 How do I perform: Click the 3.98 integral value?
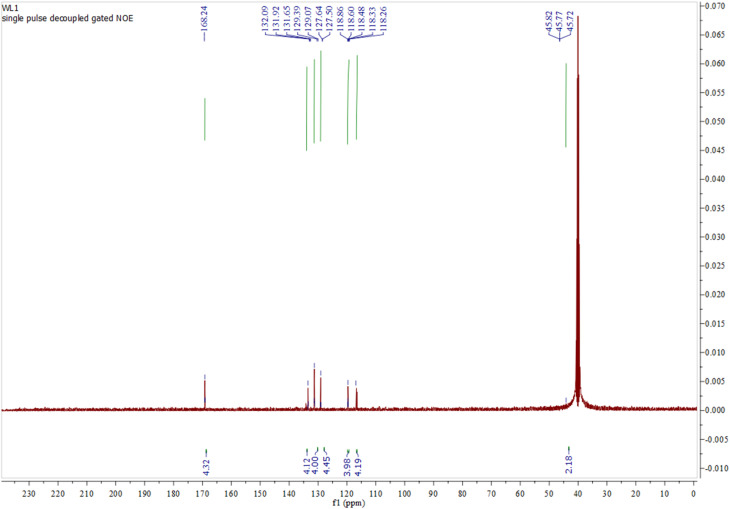[x=347, y=468]
